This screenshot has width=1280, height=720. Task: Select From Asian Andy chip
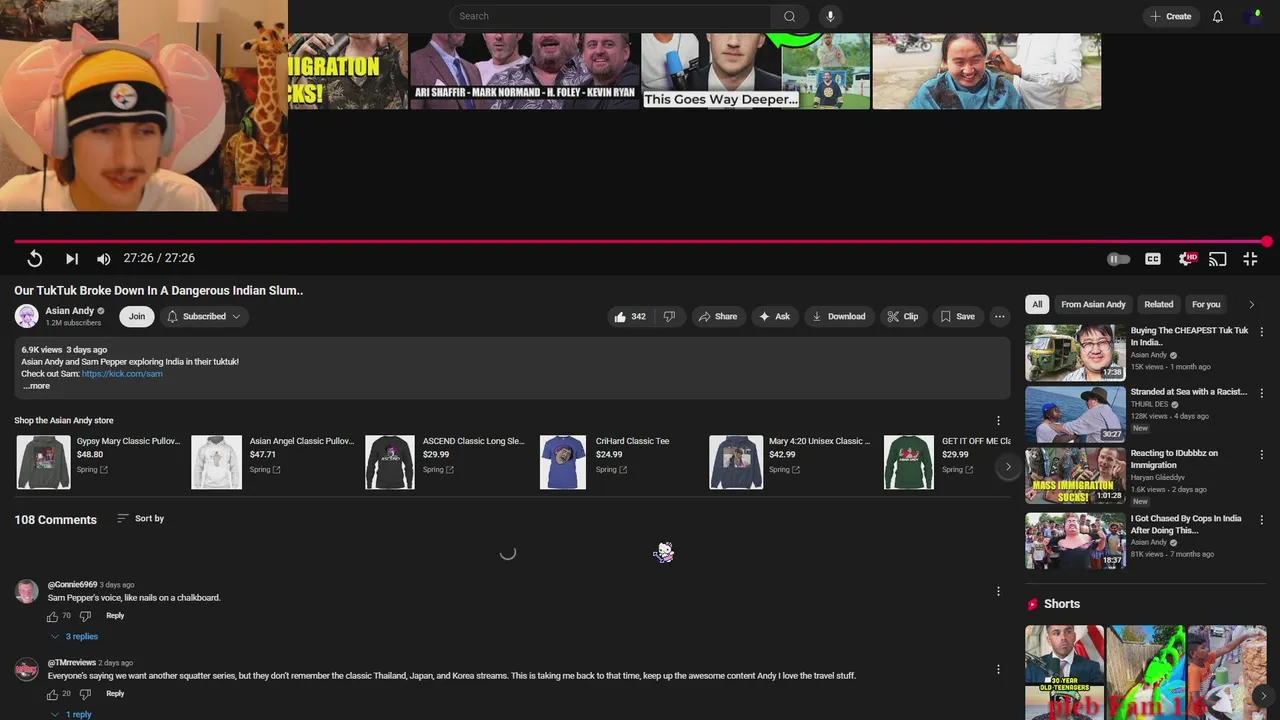[1093, 304]
